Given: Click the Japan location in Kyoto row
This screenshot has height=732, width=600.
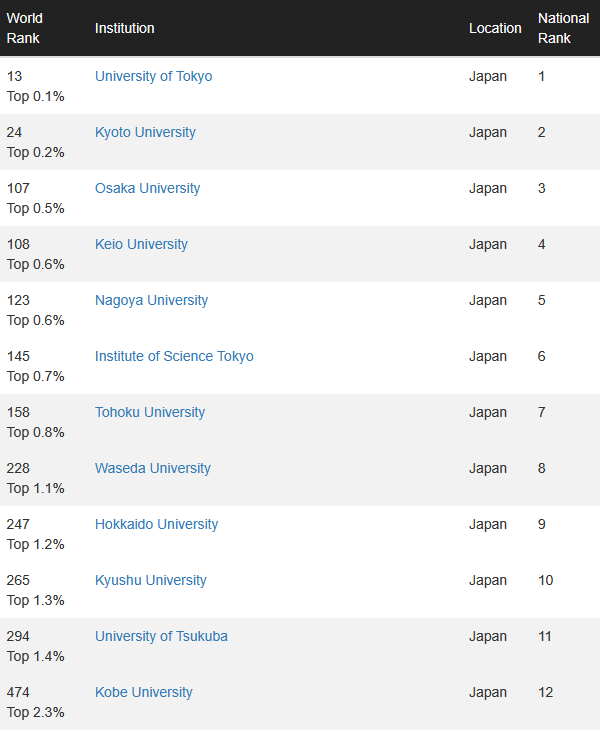Looking at the screenshot, I should 488,132.
